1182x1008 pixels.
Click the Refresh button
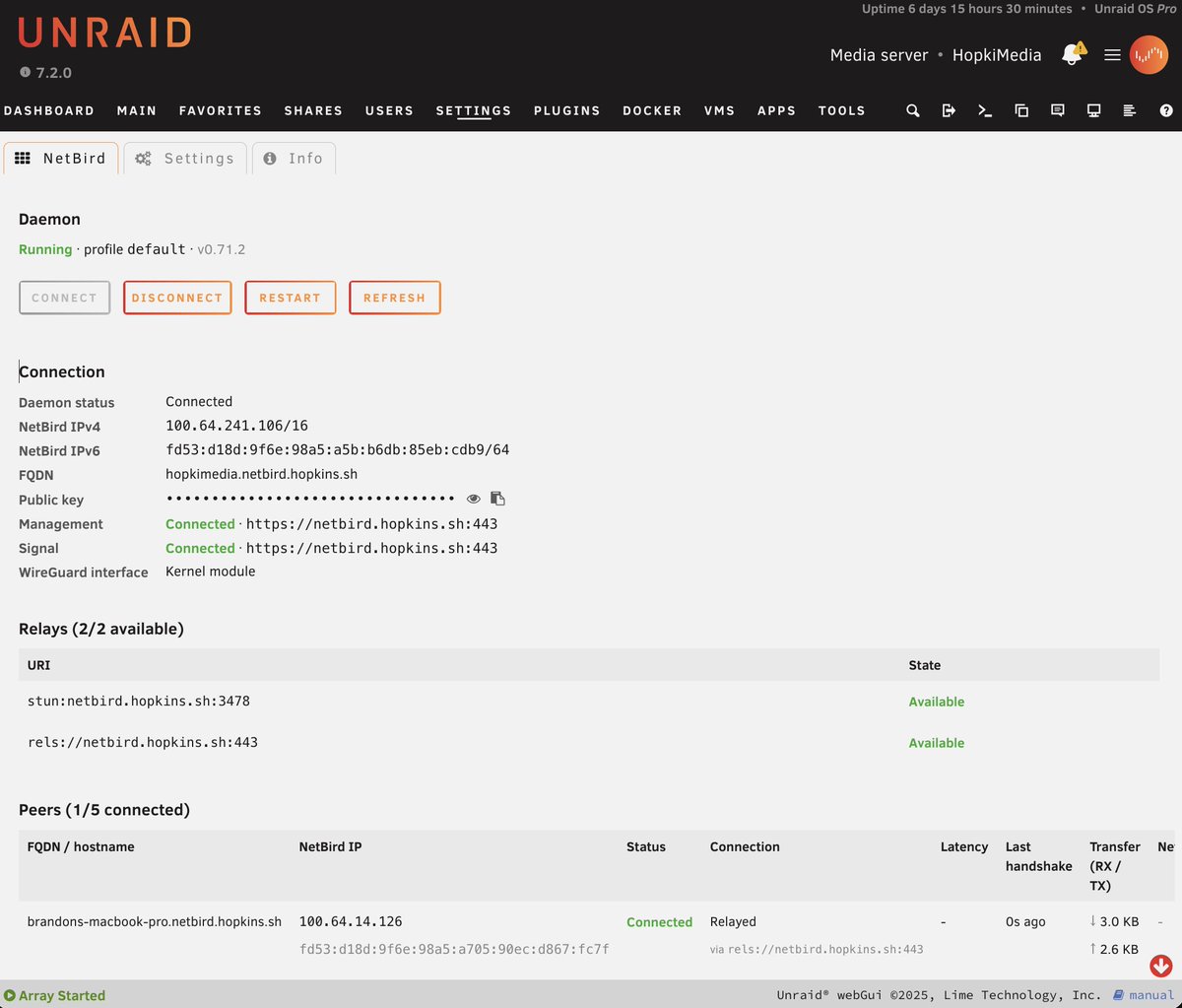coord(394,298)
